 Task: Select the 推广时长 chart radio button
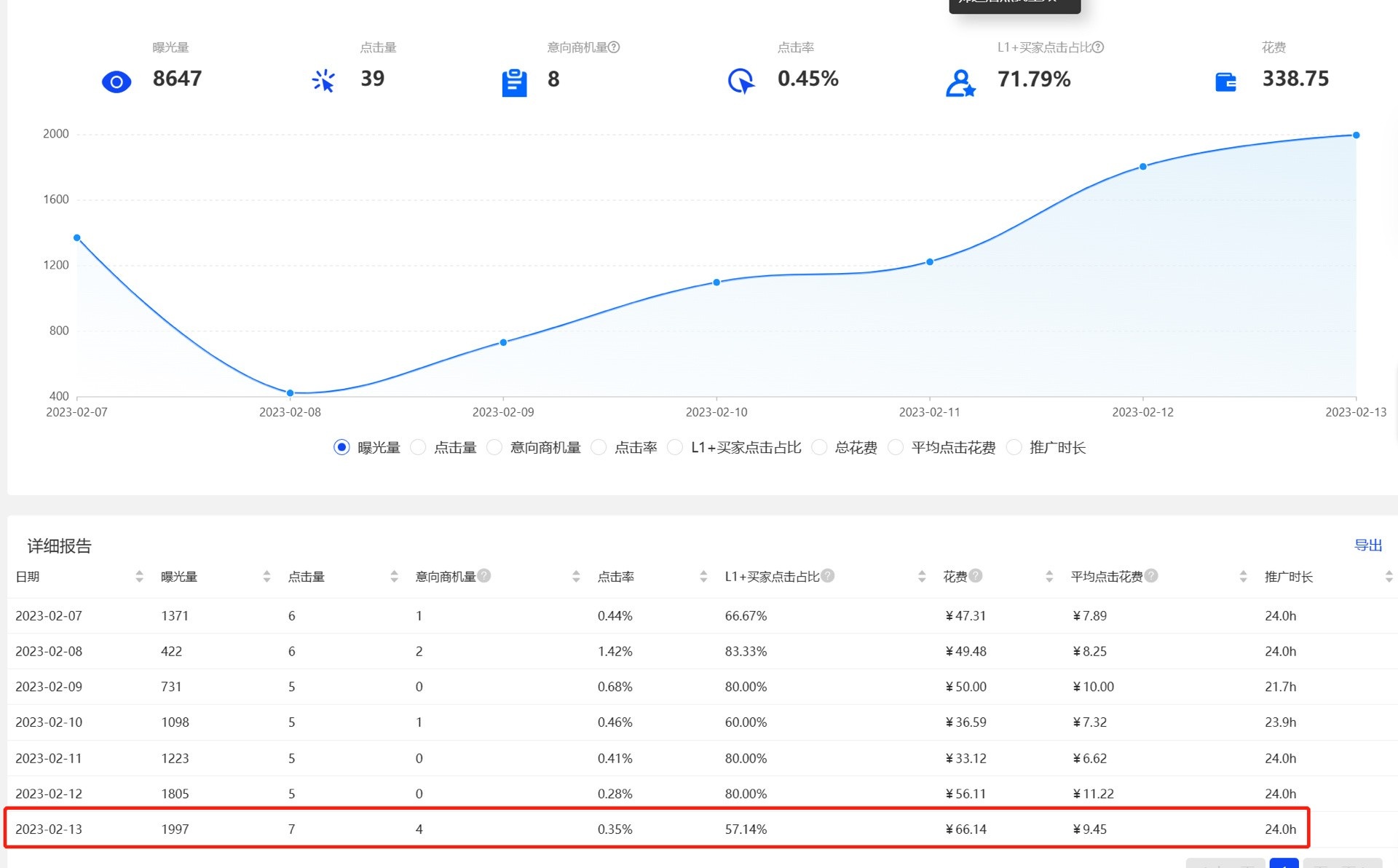(x=1014, y=447)
